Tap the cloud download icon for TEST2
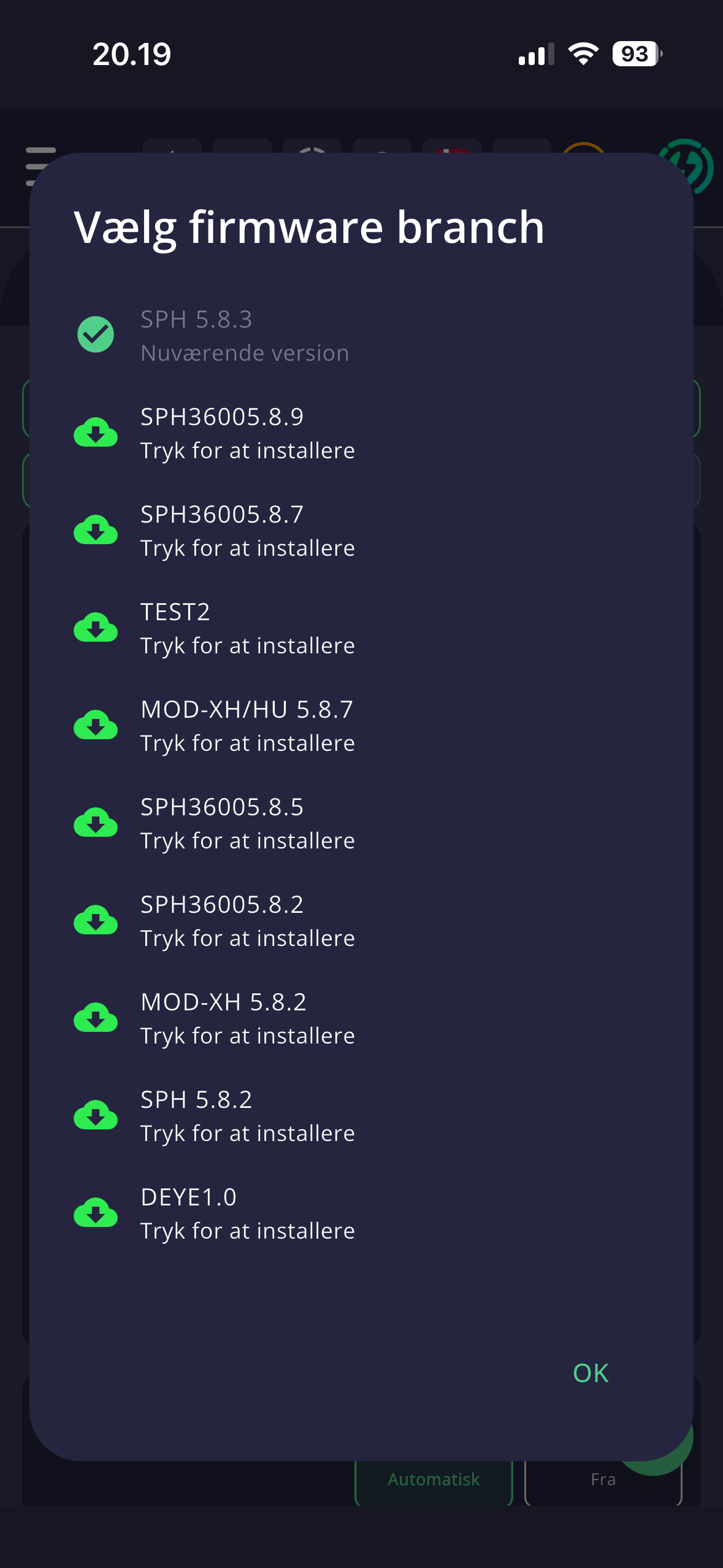Image resolution: width=723 pixels, height=1568 pixels. (x=96, y=628)
